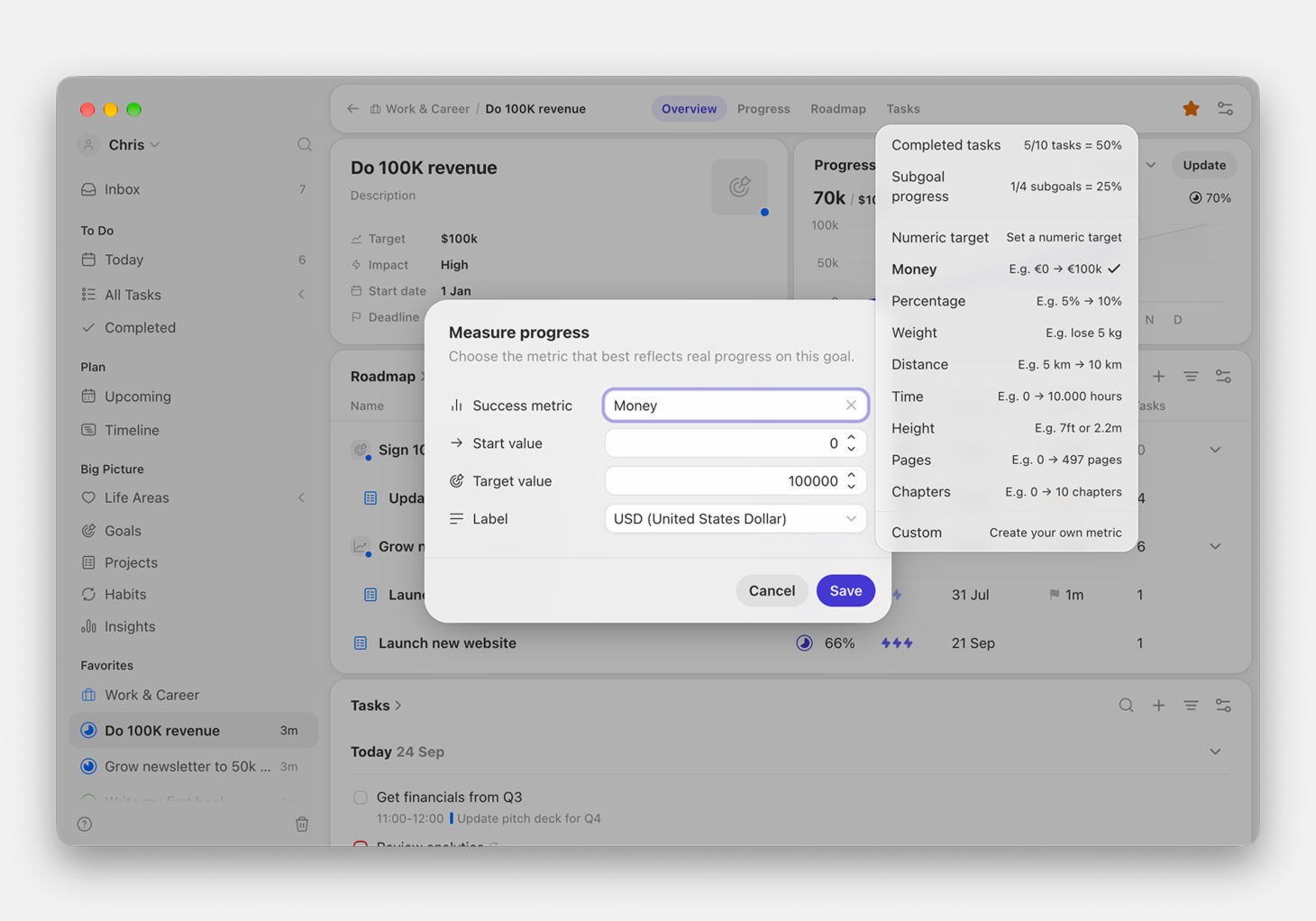Switch to the Progress tab
The width and height of the screenshot is (1316, 921).
(763, 109)
